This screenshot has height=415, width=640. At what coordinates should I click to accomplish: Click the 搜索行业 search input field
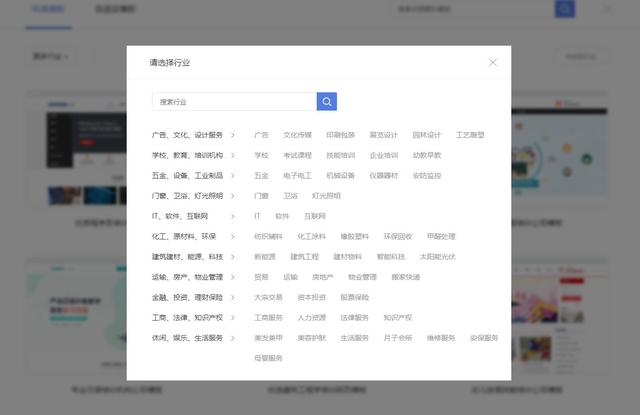pyautogui.click(x=234, y=102)
